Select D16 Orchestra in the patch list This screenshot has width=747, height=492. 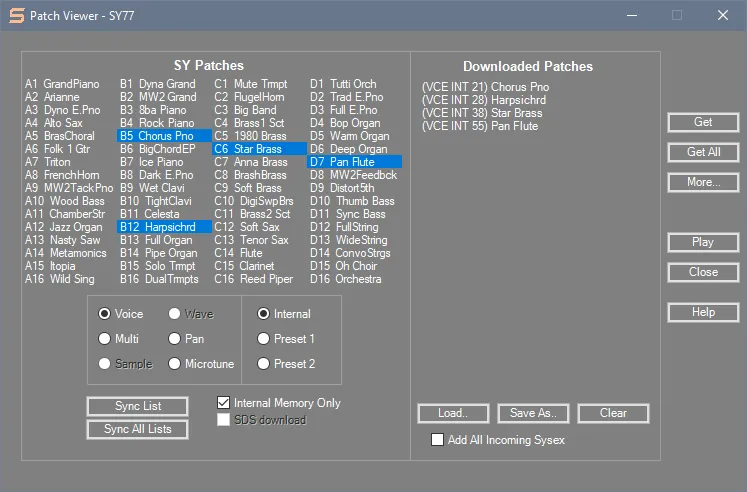click(345, 279)
